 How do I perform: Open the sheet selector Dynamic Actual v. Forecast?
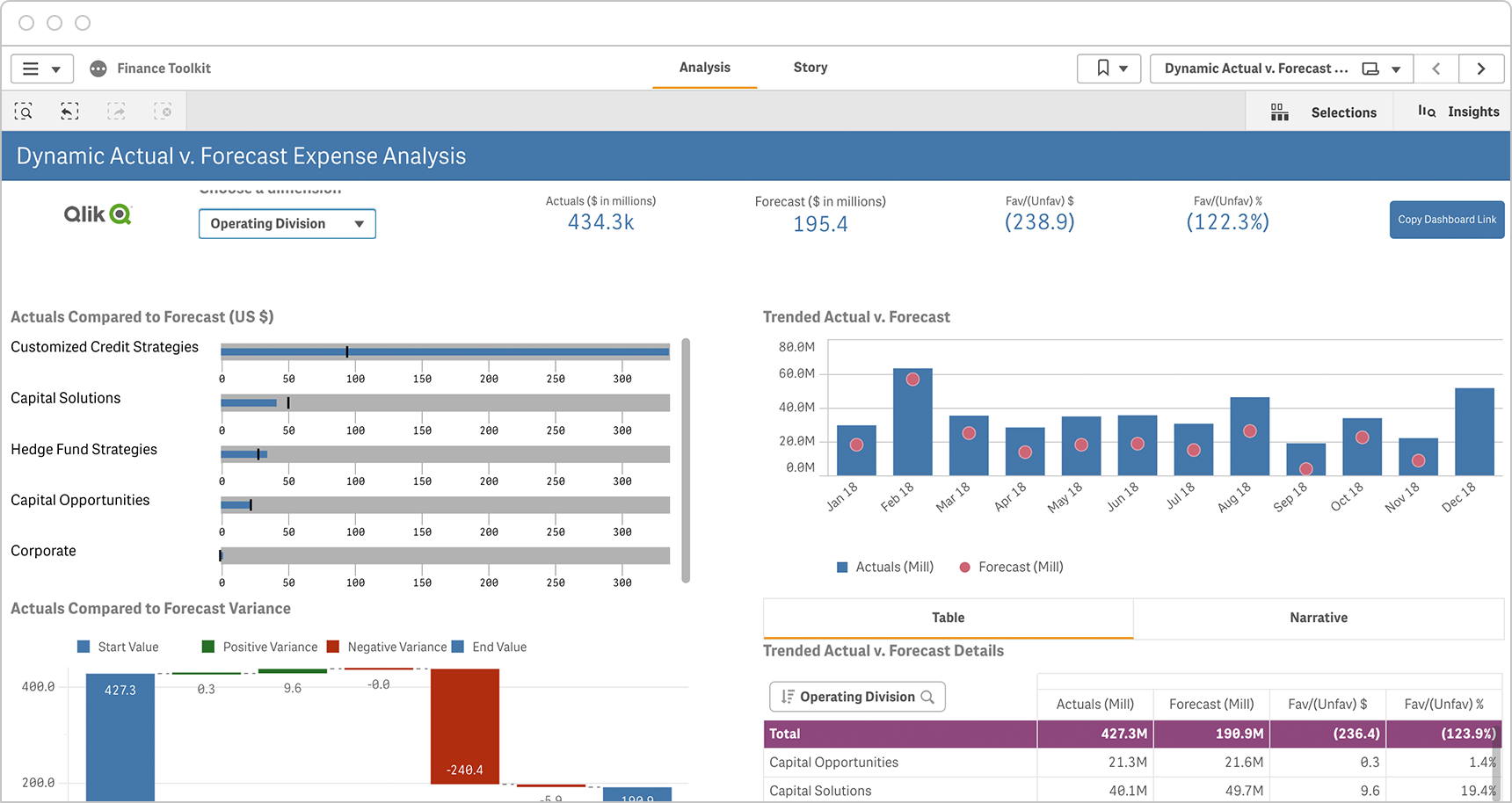(1282, 69)
